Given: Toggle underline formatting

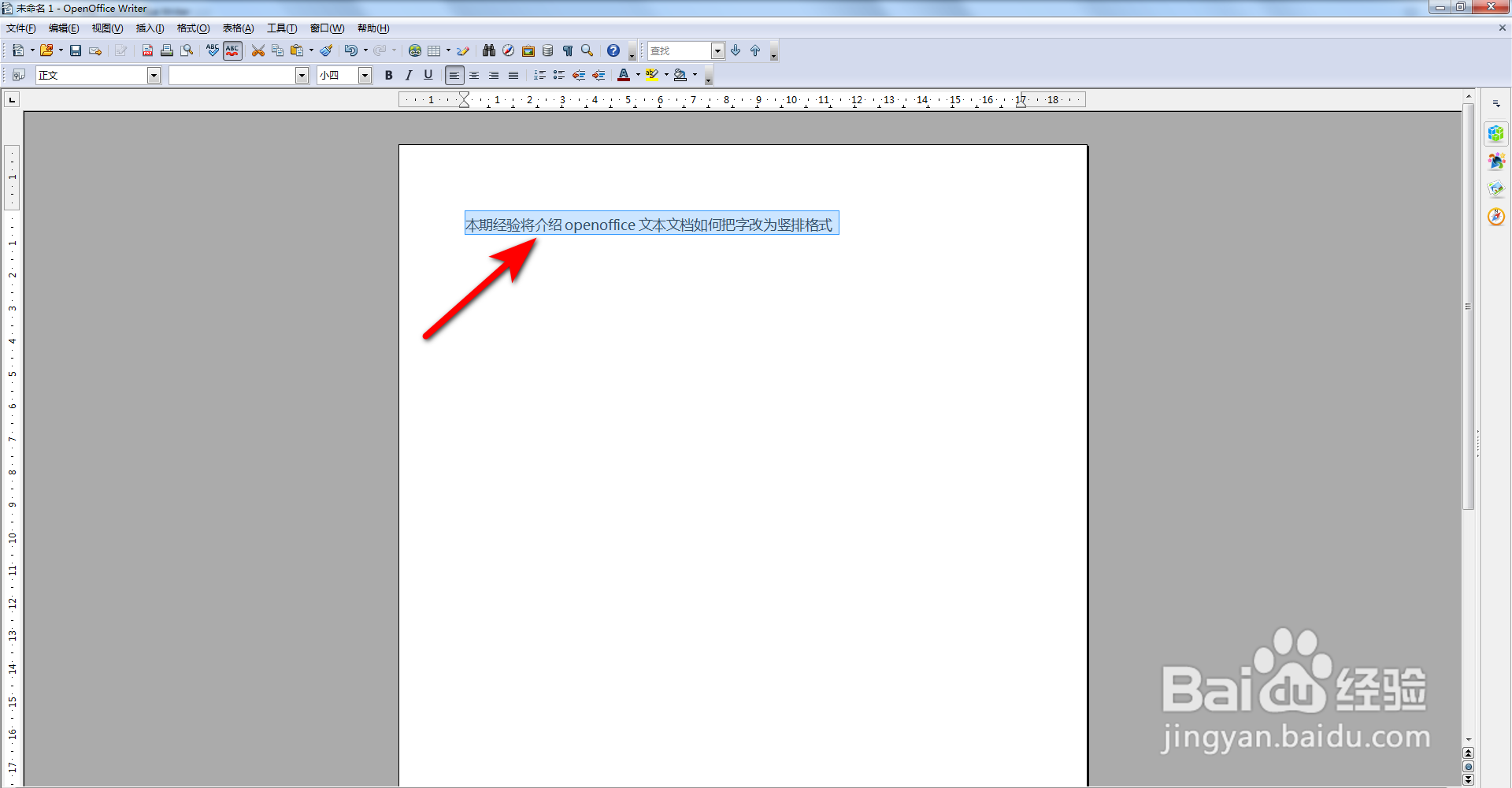Looking at the screenshot, I should pos(428,75).
